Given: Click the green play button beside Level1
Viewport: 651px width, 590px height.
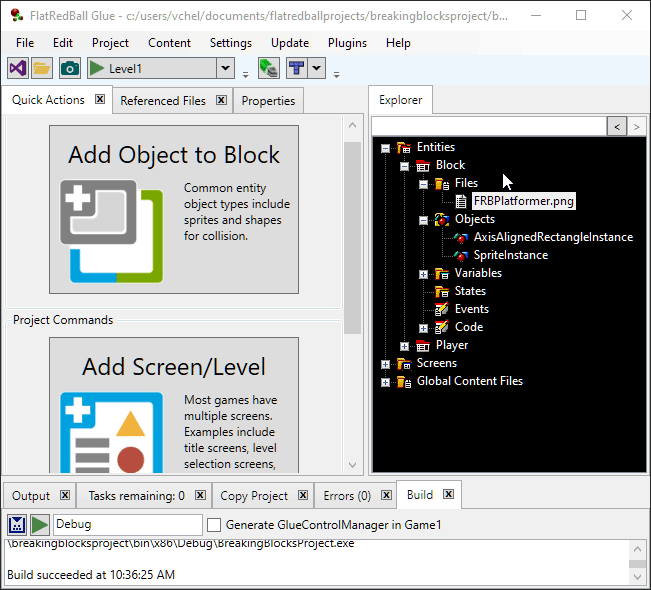Looking at the screenshot, I should [97, 68].
